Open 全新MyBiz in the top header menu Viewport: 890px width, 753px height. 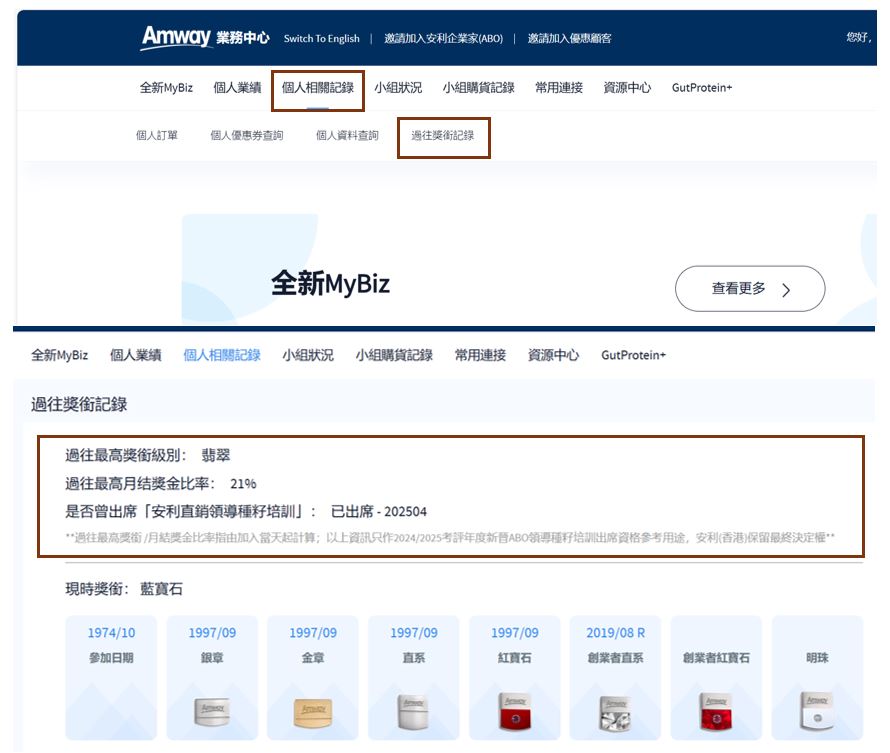[x=166, y=88]
